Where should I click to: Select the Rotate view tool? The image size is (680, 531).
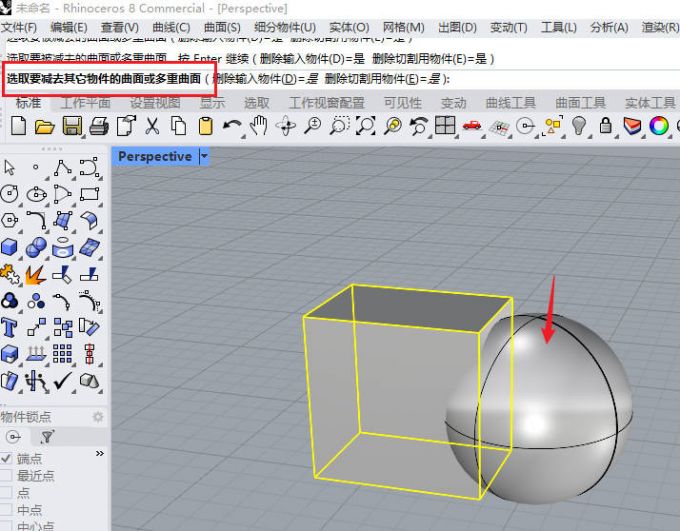pos(286,126)
